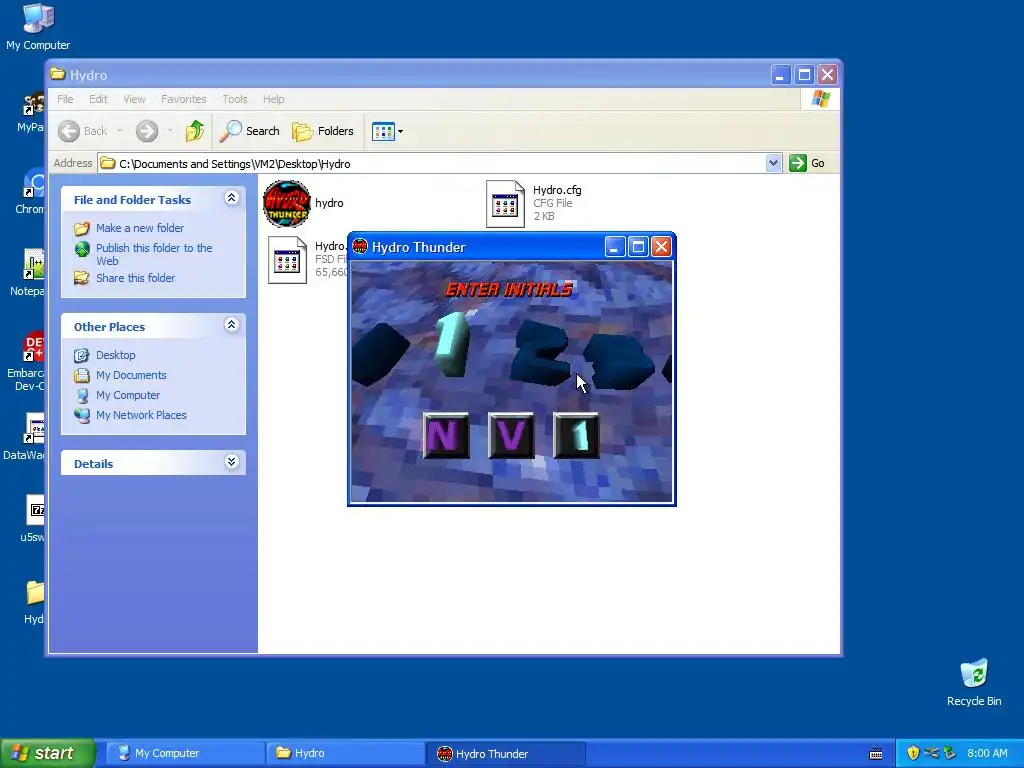The height and width of the screenshot is (768, 1024).
Task: Click the network connection tray icon
Action: tap(931, 753)
